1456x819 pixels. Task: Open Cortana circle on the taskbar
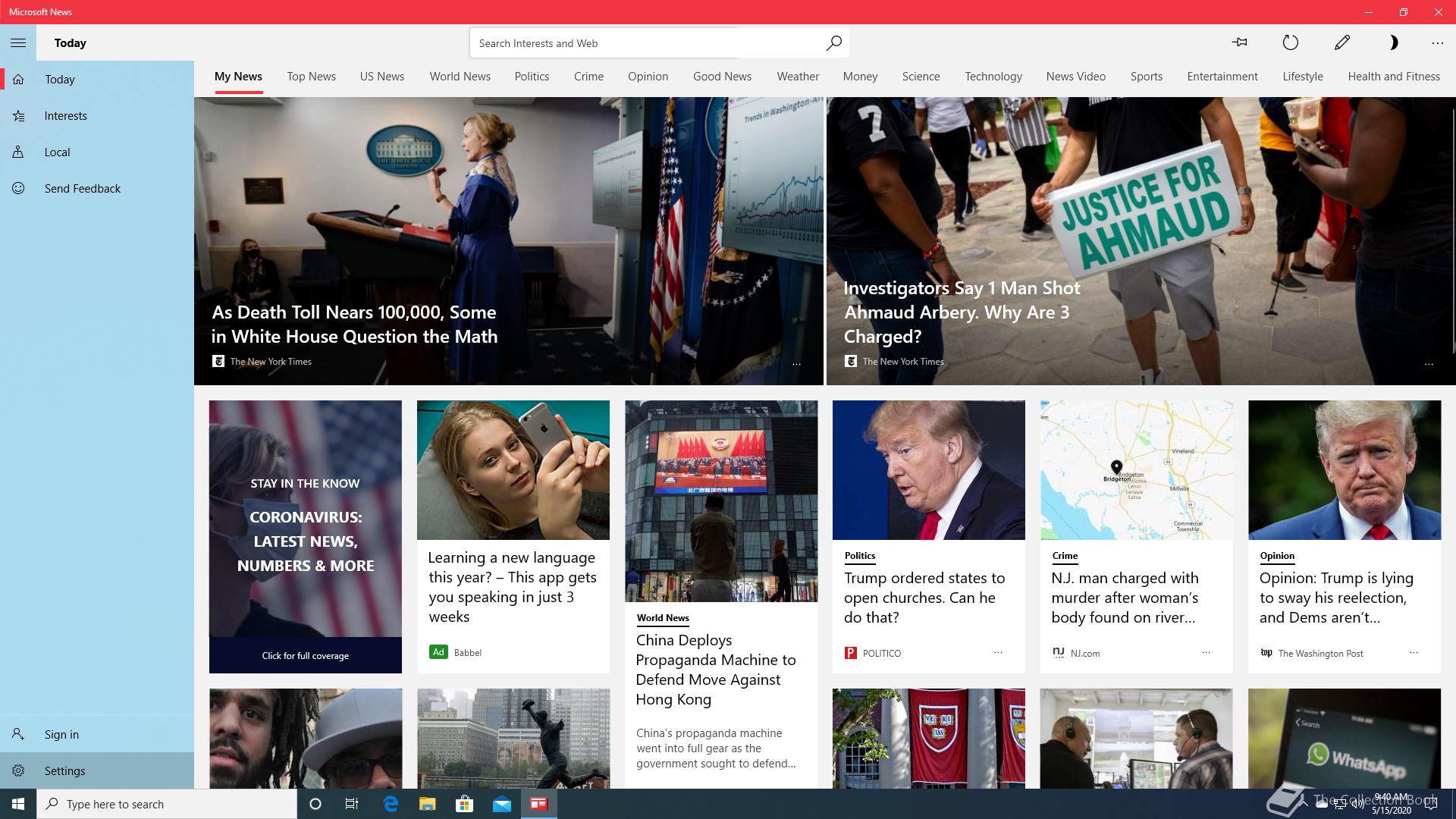click(x=315, y=804)
